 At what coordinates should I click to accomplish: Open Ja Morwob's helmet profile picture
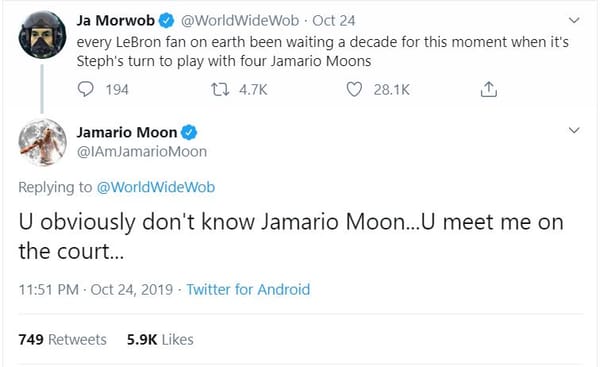coord(42,35)
